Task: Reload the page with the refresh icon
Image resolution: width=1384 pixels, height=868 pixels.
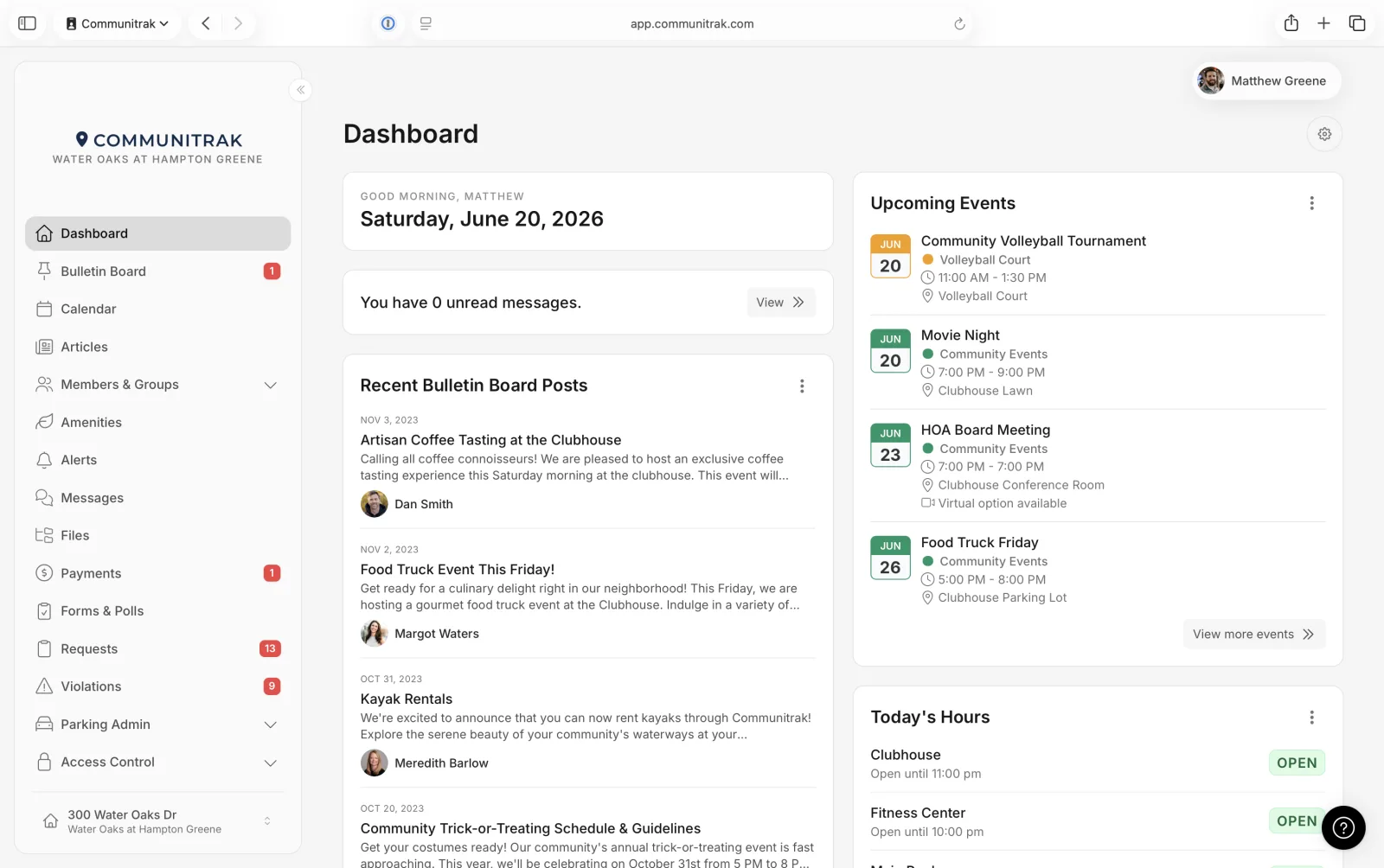Action: pyautogui.click(x=959, y=23)
